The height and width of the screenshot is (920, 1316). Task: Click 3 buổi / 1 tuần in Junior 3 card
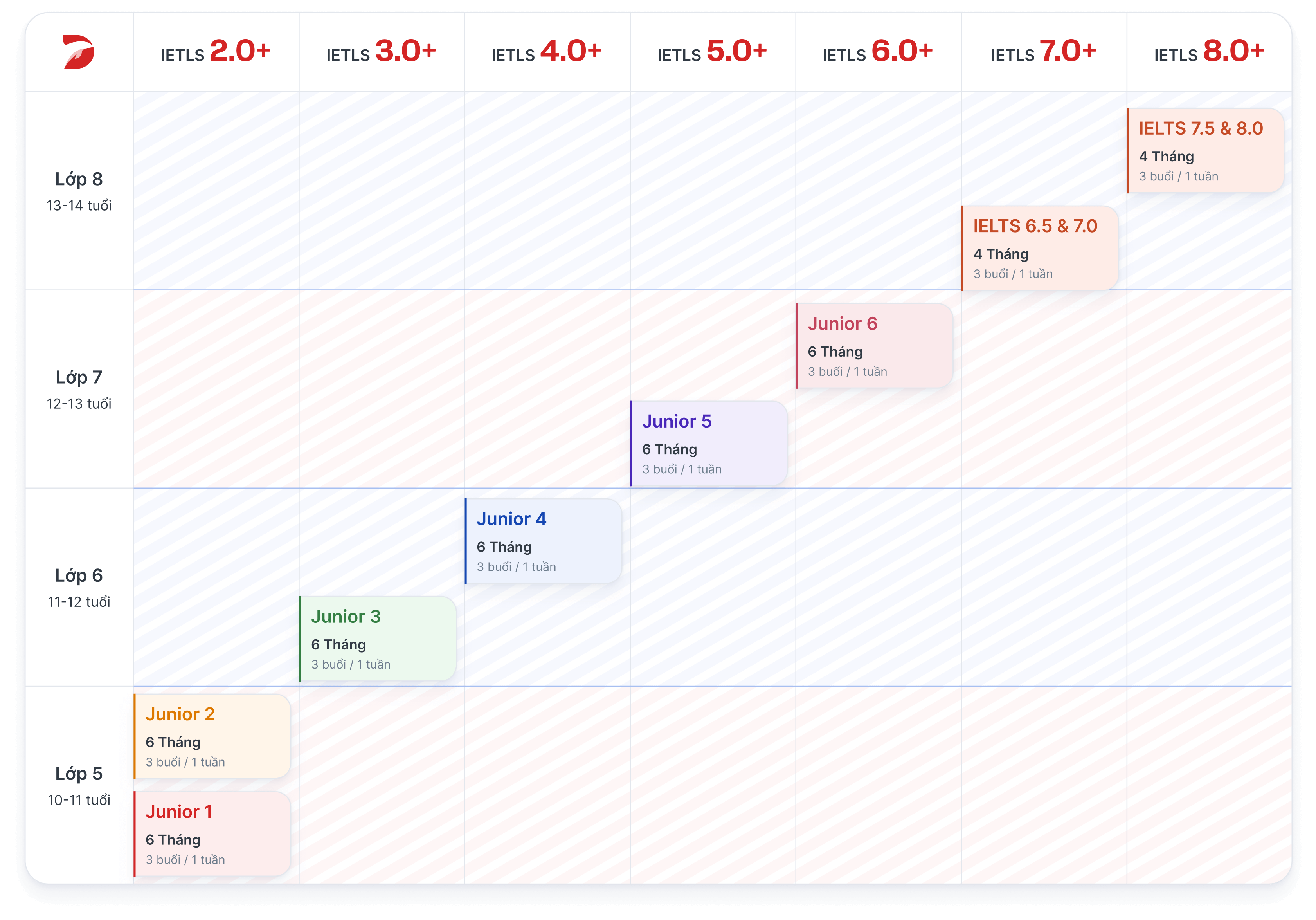[350, 664]
